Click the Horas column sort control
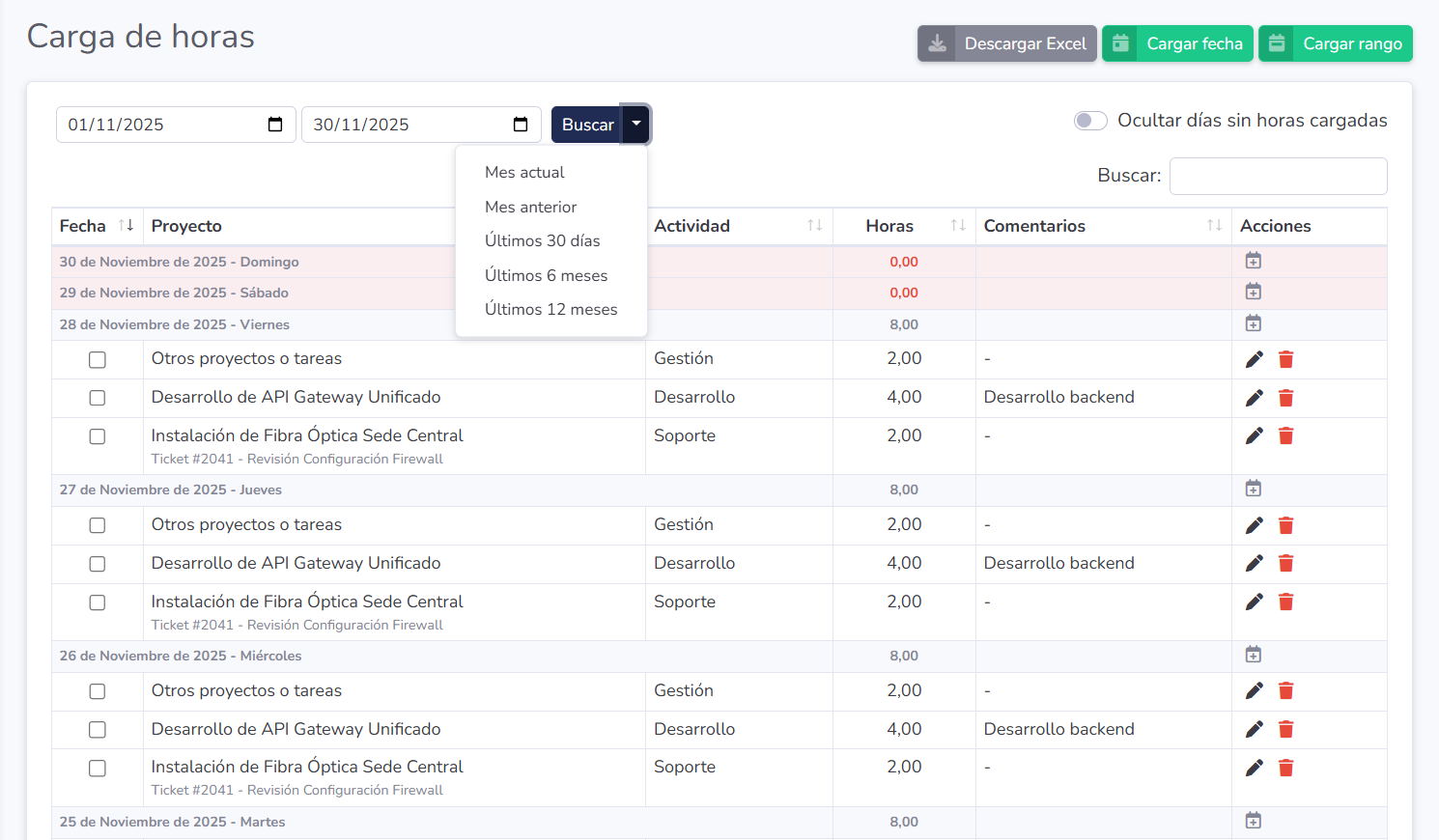 (x=957, y=225)
